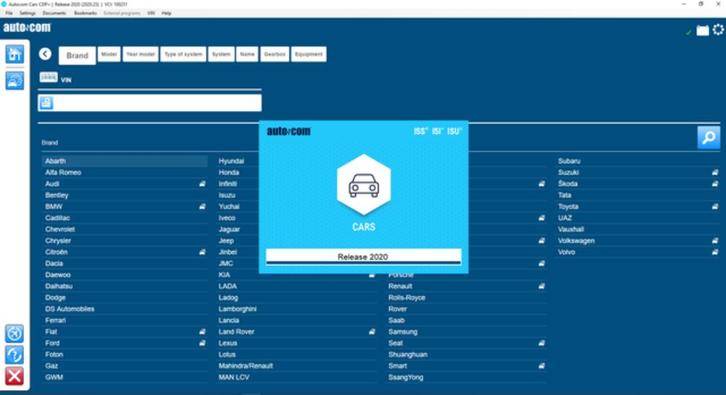Screen dimensions: 726x395
Task: Select Rolls-Royce in brand list
Action: point(407,298)
